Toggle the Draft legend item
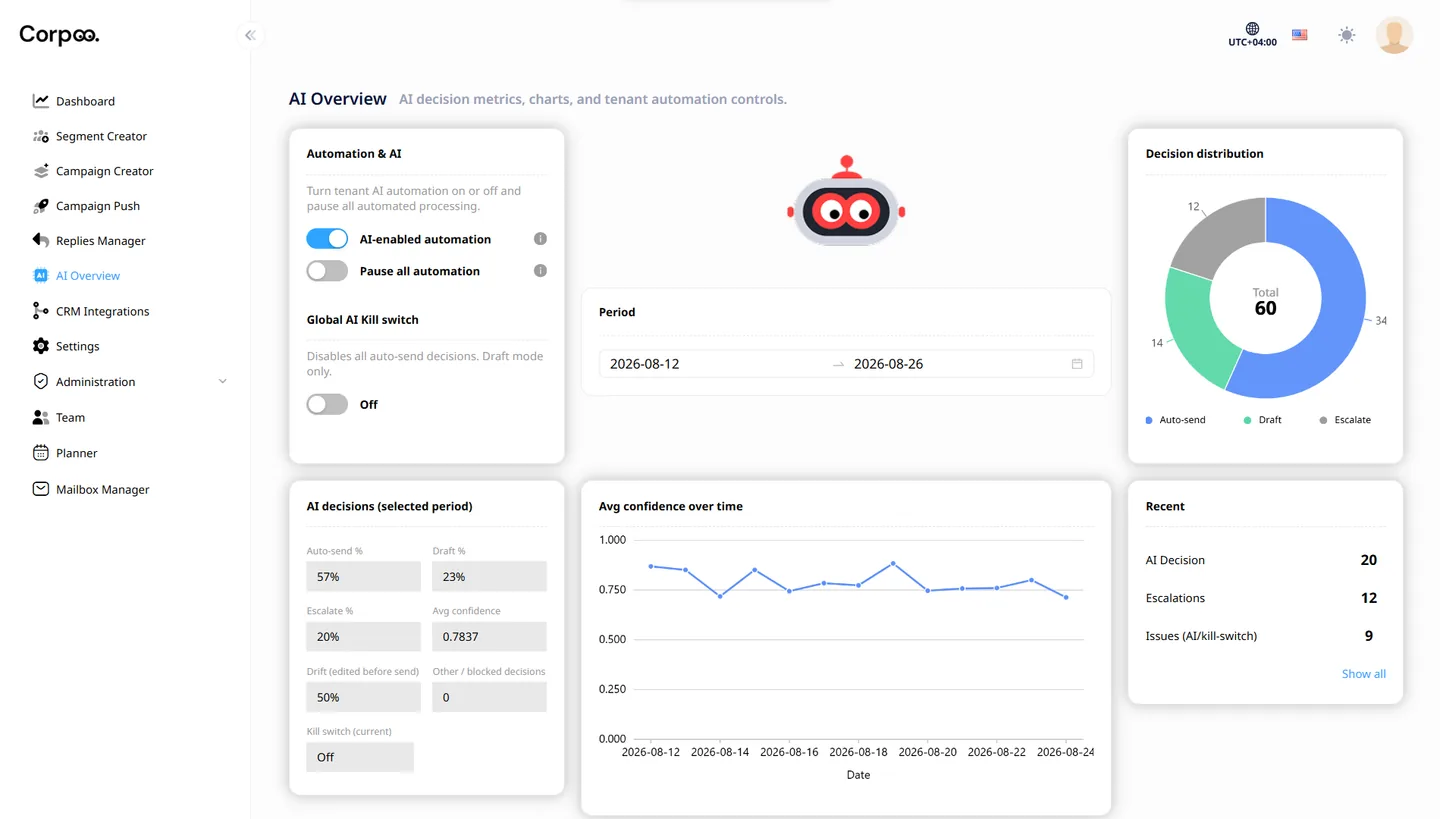Image resolution: width=1440 pixels, height=819 pixels. (1262, 420)
